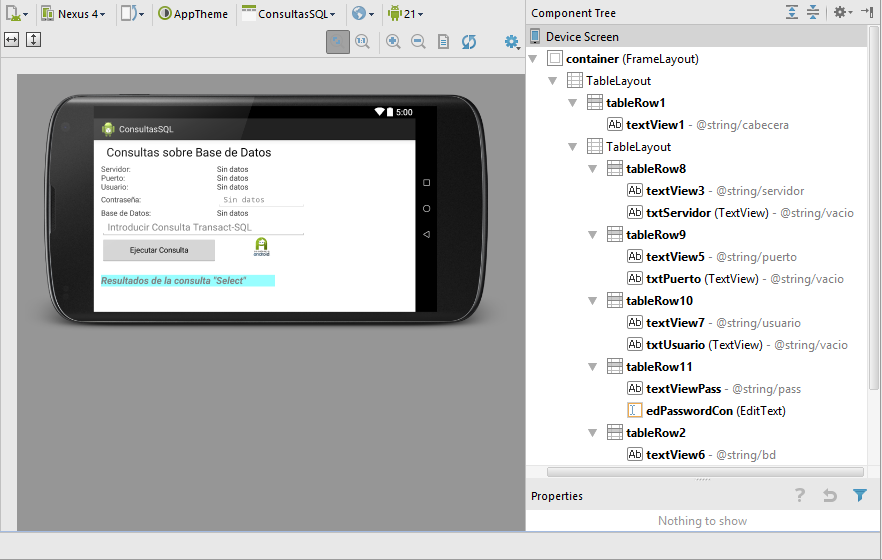The height and width of the screenshot is (560, 882).
Task: Collapse the first TableLayout node
Action: click(x=553, y=81)
